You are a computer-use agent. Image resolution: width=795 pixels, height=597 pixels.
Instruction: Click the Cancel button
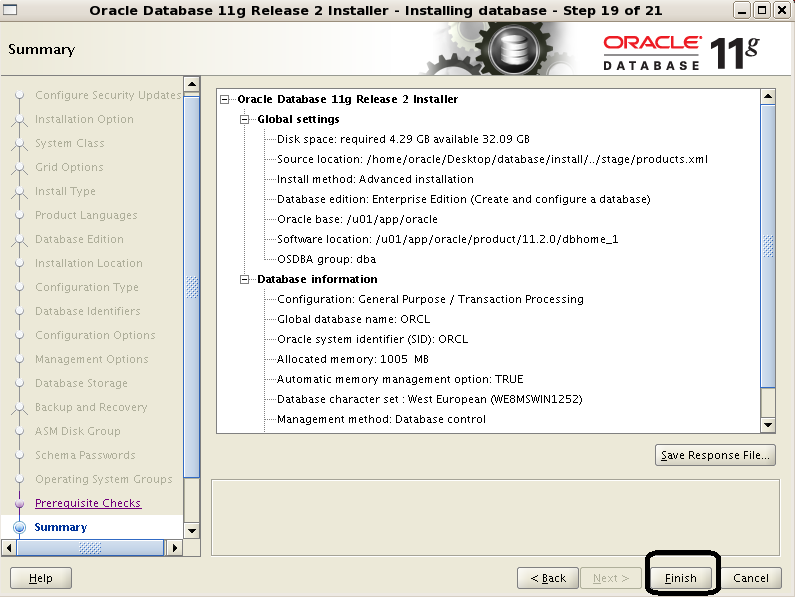pos(750,578)
